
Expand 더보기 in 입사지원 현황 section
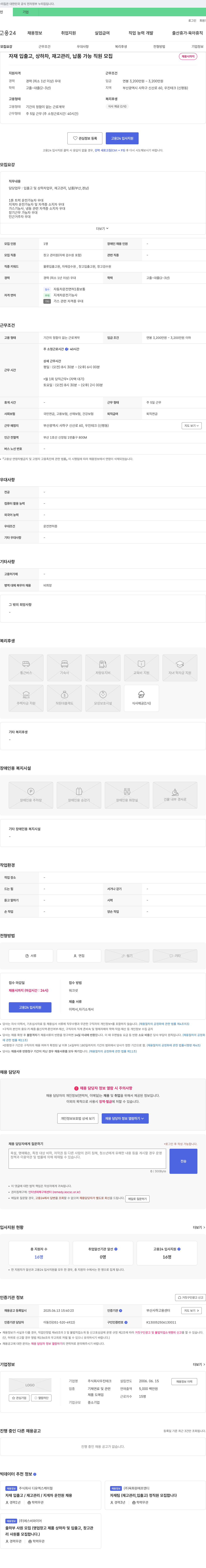click(x=199, y=1227)
